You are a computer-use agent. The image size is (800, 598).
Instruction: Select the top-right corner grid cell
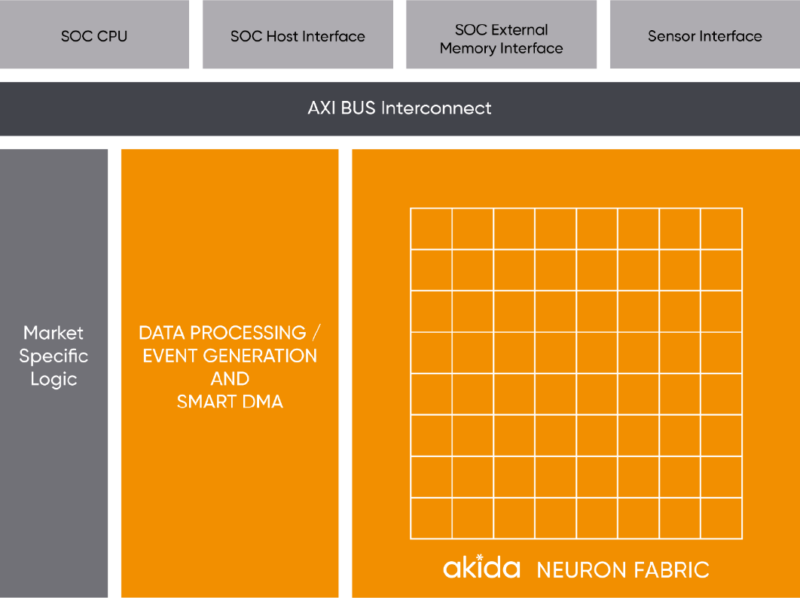723,227
